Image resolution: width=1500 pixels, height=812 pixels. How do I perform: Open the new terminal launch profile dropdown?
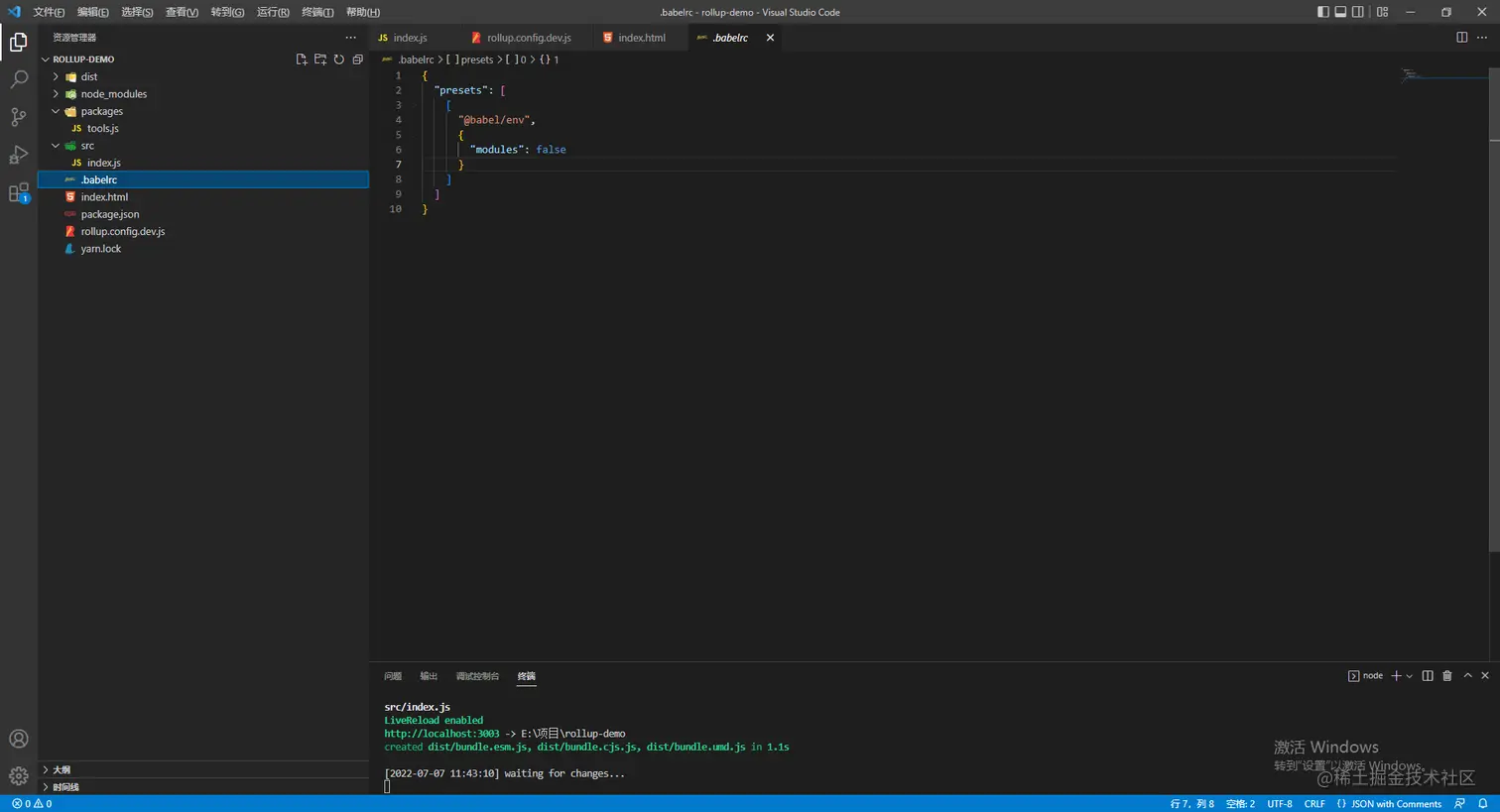pos(1410,676)
